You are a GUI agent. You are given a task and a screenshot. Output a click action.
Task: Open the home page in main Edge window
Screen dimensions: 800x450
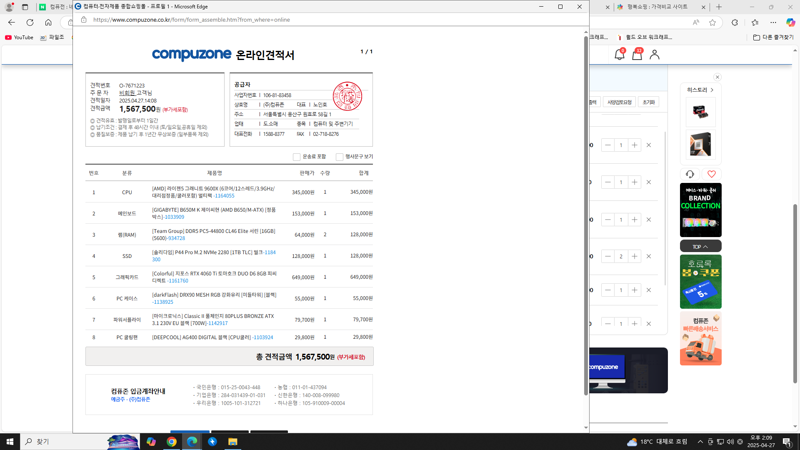48,22
